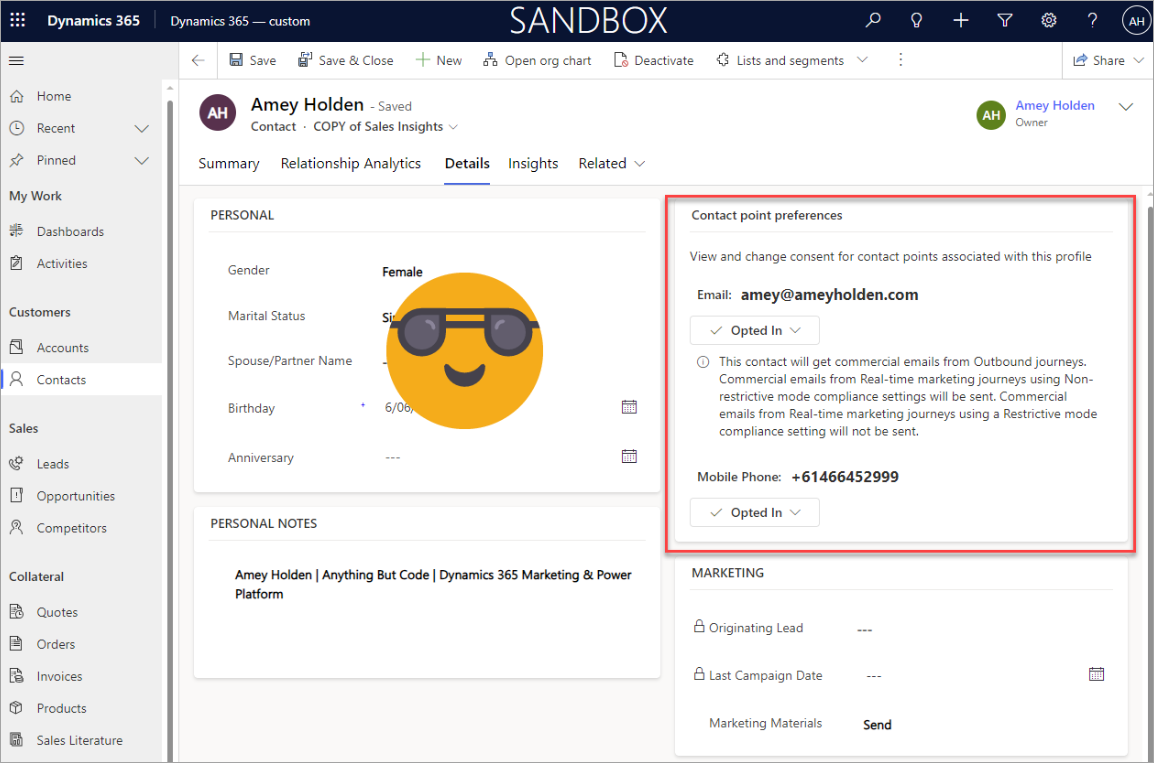This screenshot has width=1154, height=763.
Task: Click the search magnifier icon
Action: click(x=873, y=21)
